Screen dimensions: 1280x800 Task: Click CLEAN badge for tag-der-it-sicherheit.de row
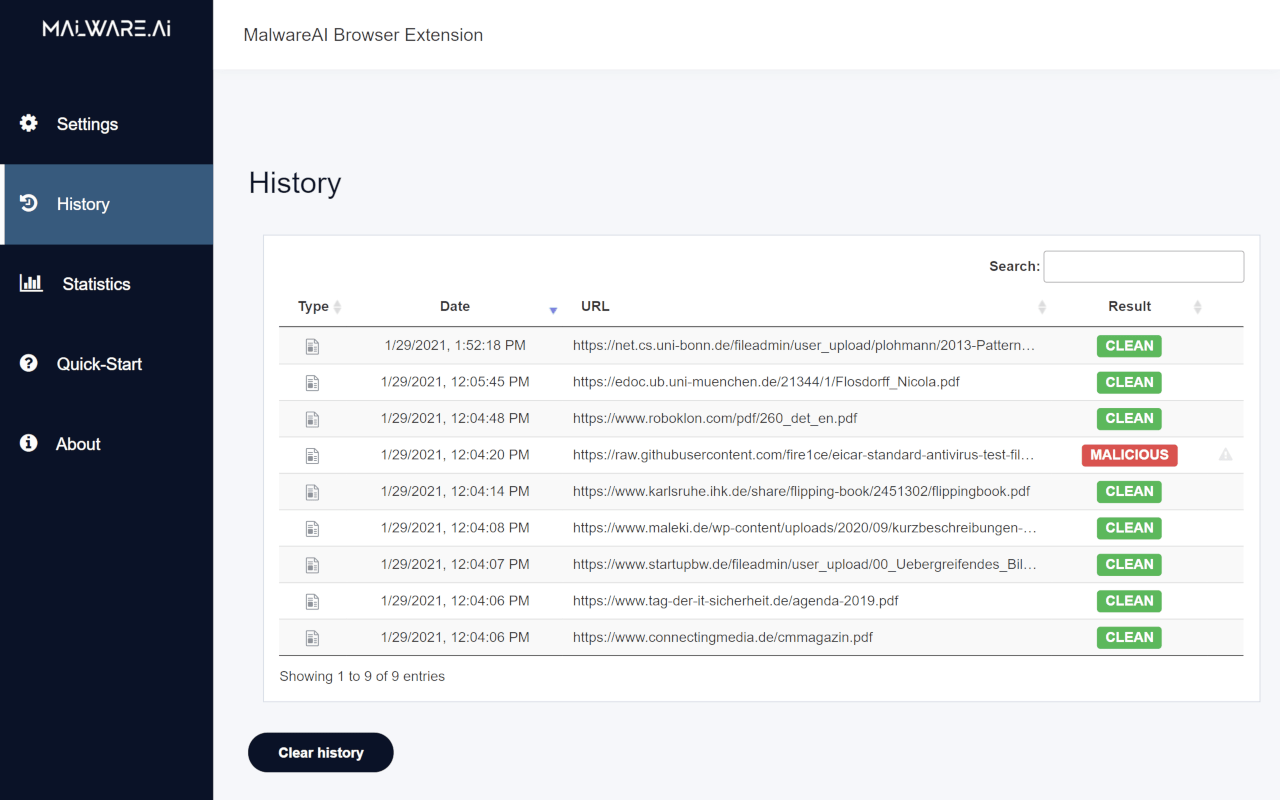[x=1129, y=601]
